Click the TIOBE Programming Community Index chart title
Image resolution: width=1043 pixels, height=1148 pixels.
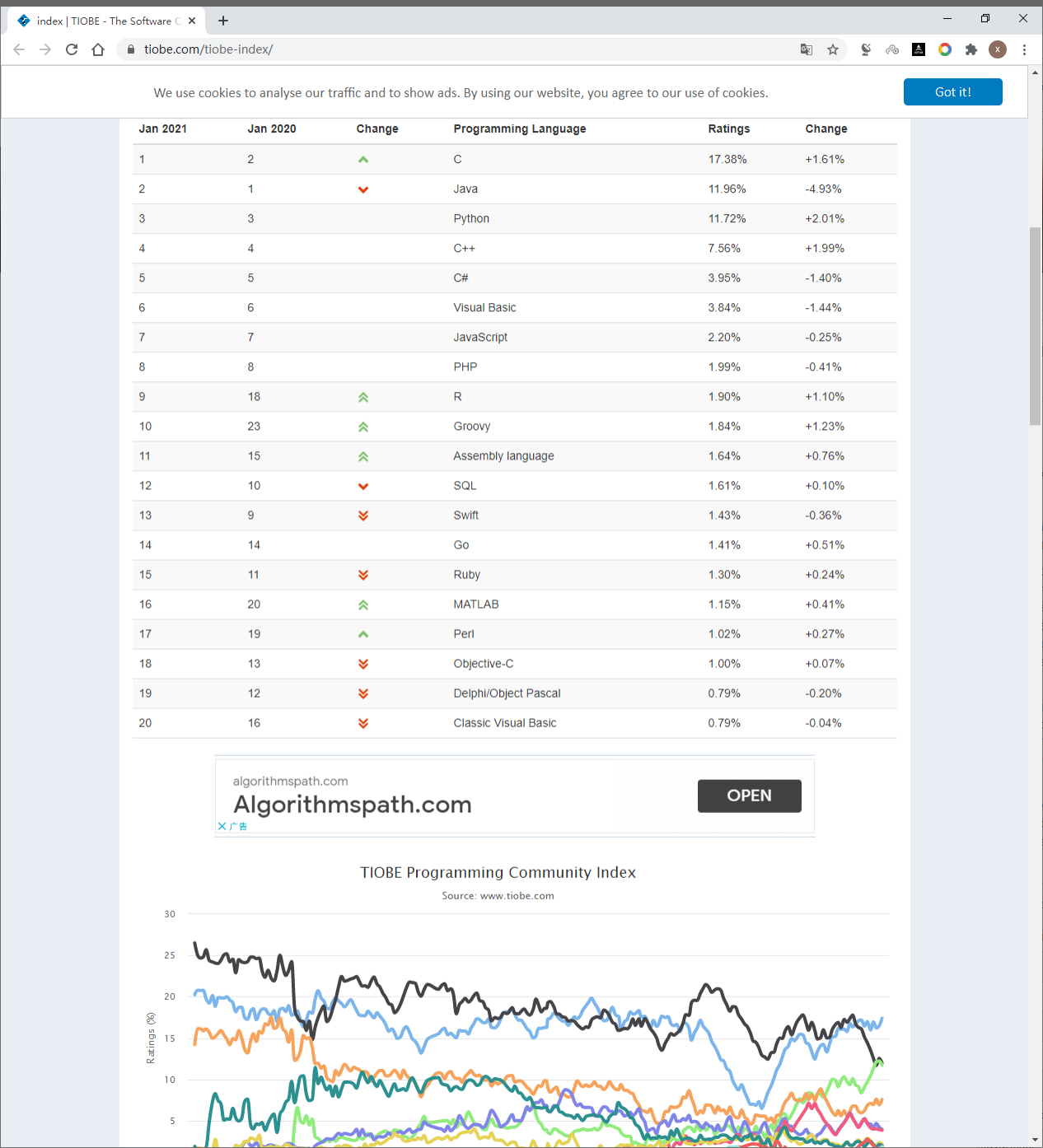[x=498, y=872]
